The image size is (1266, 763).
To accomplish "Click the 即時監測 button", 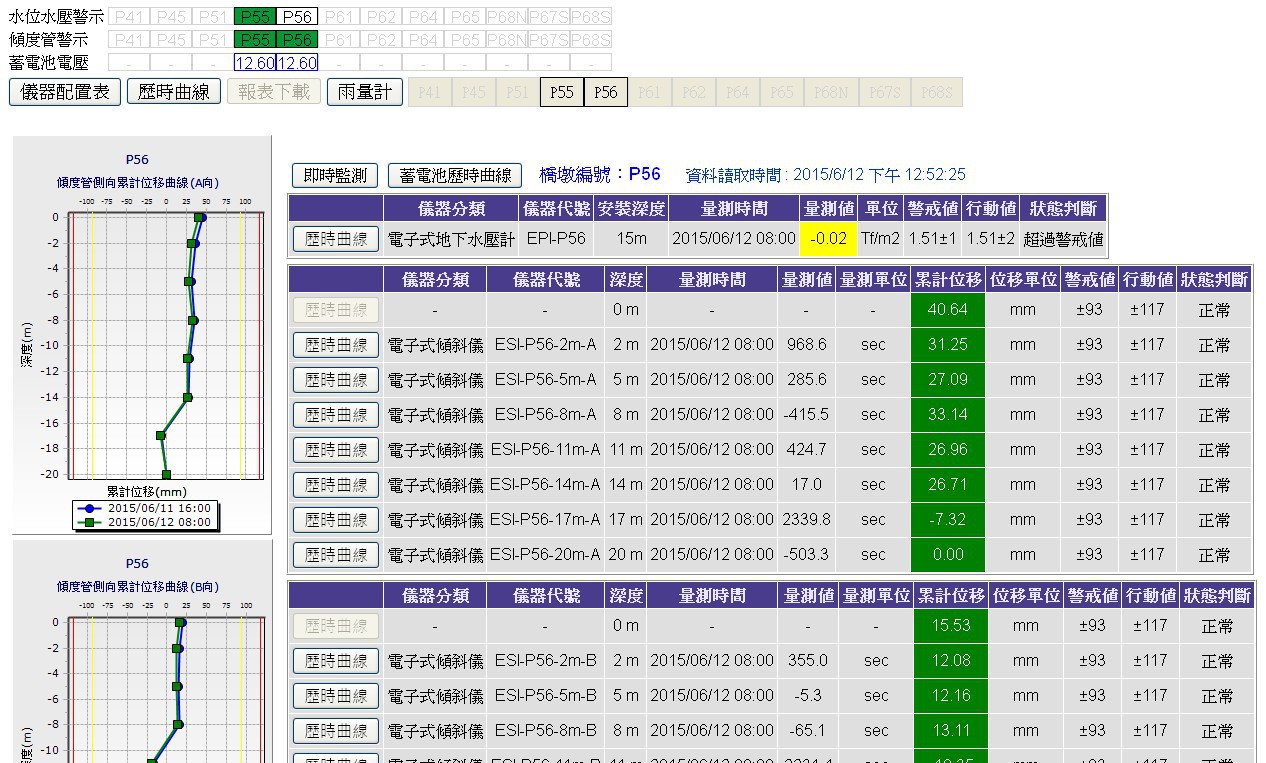I will click(335, 175).
